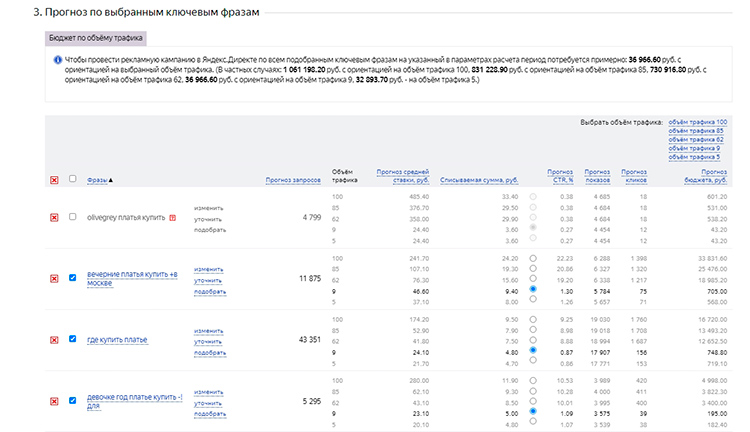The image size is (750, 432).
Task: Click the blue info icon in the budget notice
Action: pos(57,60)
